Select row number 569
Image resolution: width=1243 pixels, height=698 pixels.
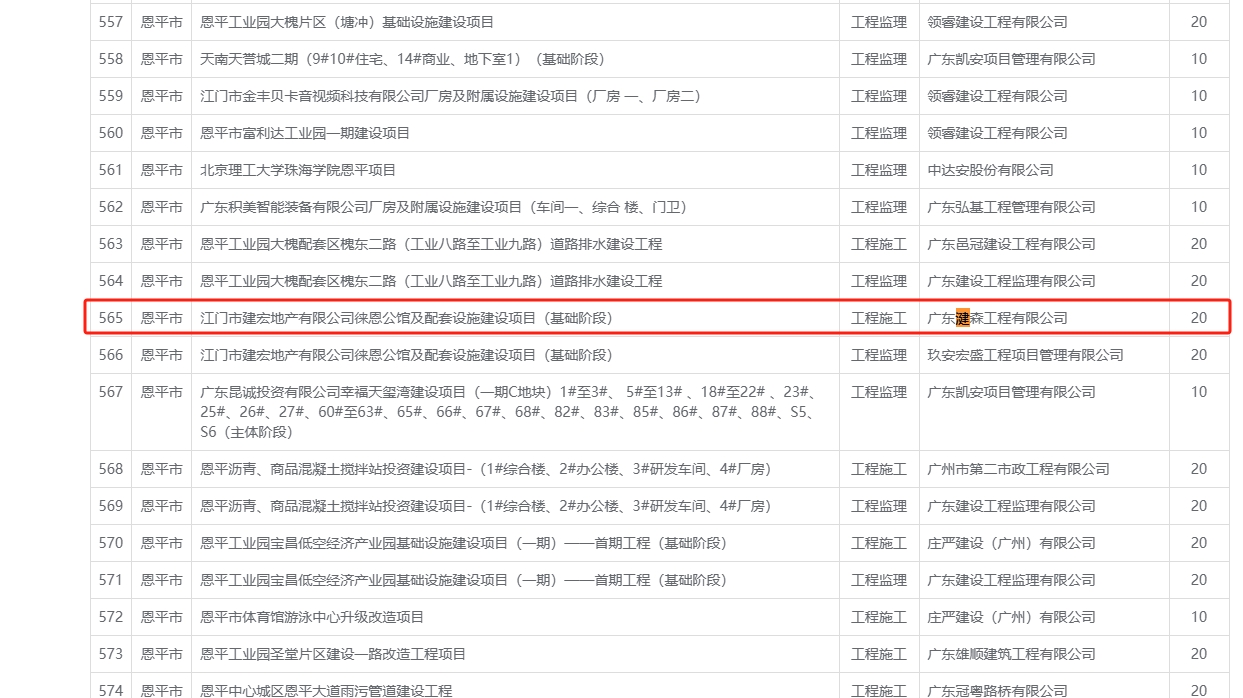point(111,506)
